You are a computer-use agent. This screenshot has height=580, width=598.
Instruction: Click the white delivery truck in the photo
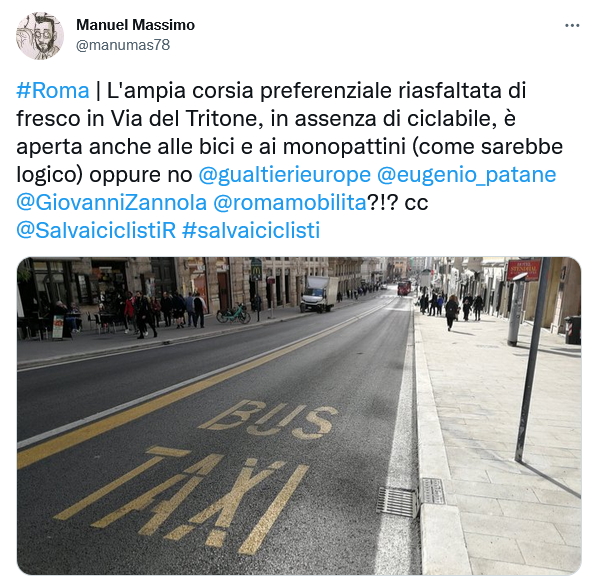tap(319, 294)
